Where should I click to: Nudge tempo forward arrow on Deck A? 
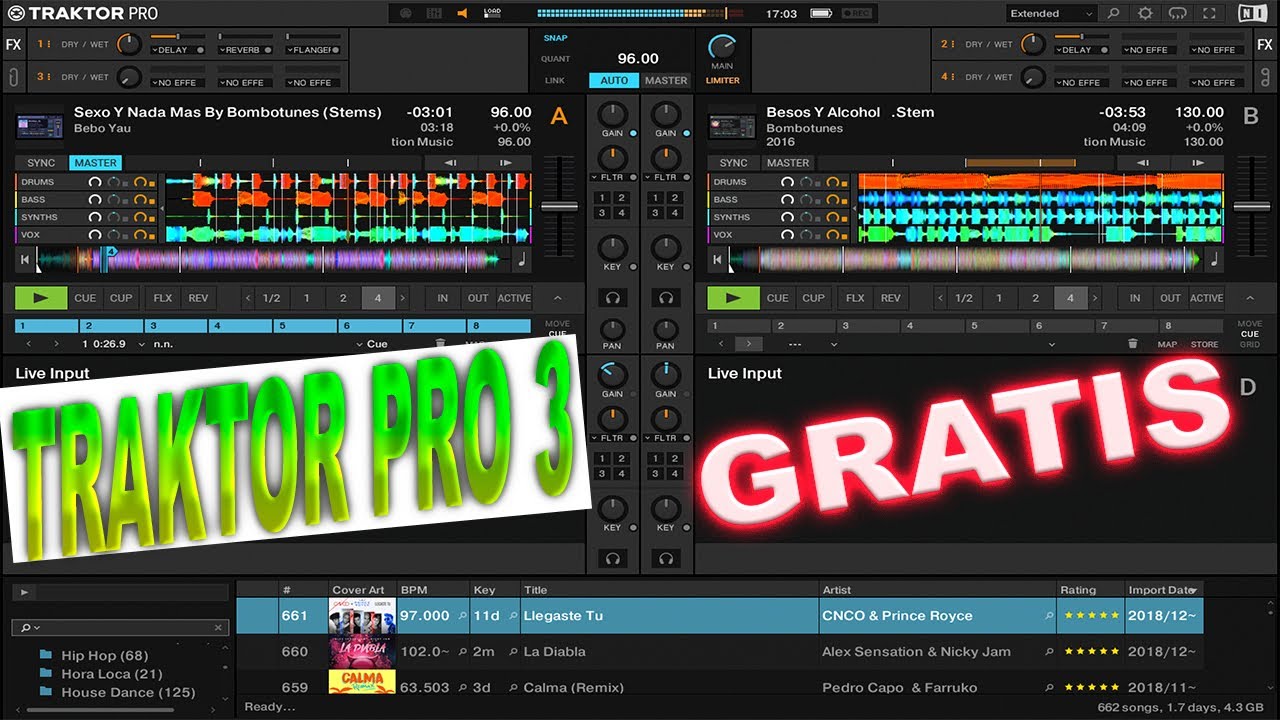[x=505, y=163]
